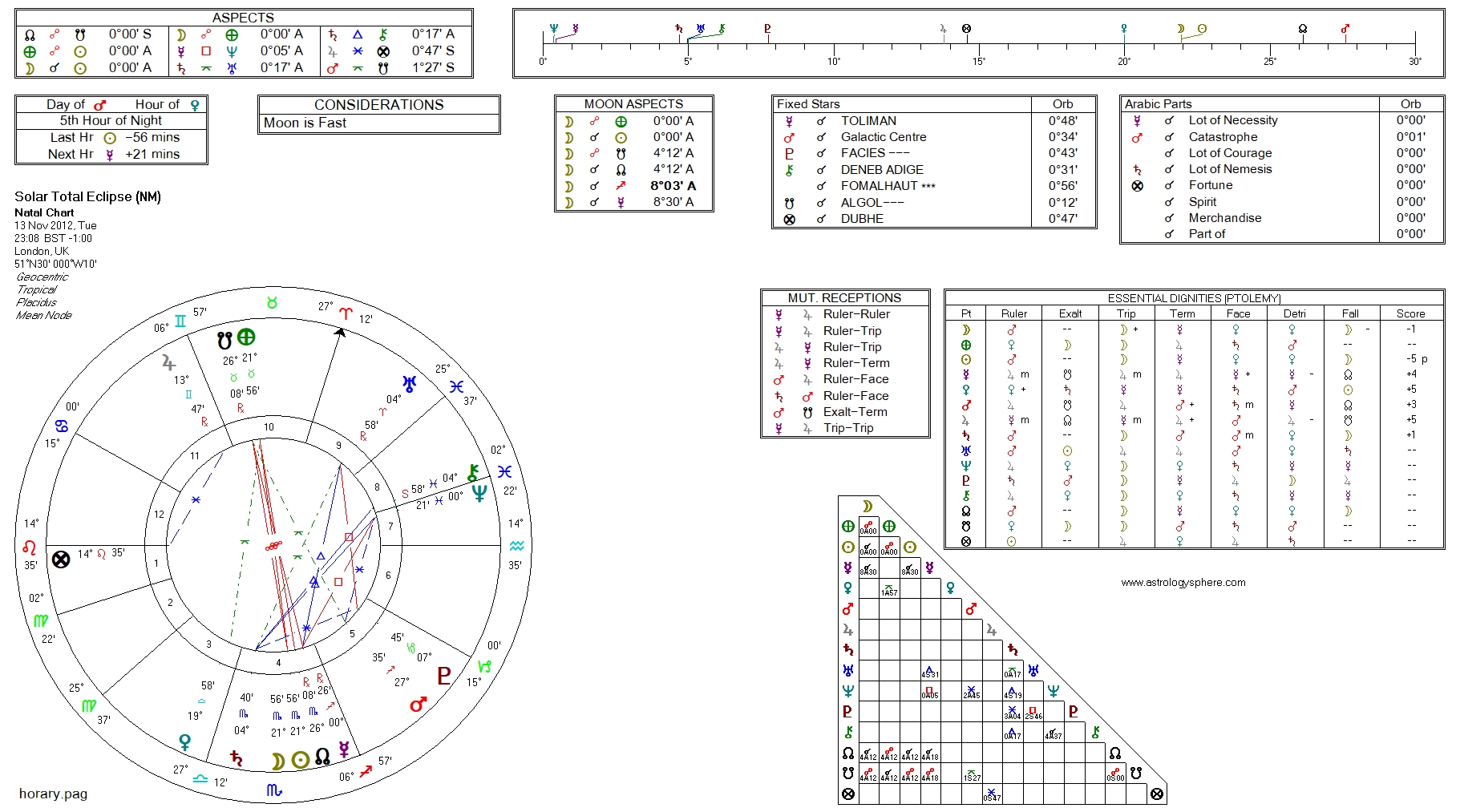This screenshot has height=812, width=1460.
Task: Click the Pluto glyph in the chart wheel
Action: point(444,676)
